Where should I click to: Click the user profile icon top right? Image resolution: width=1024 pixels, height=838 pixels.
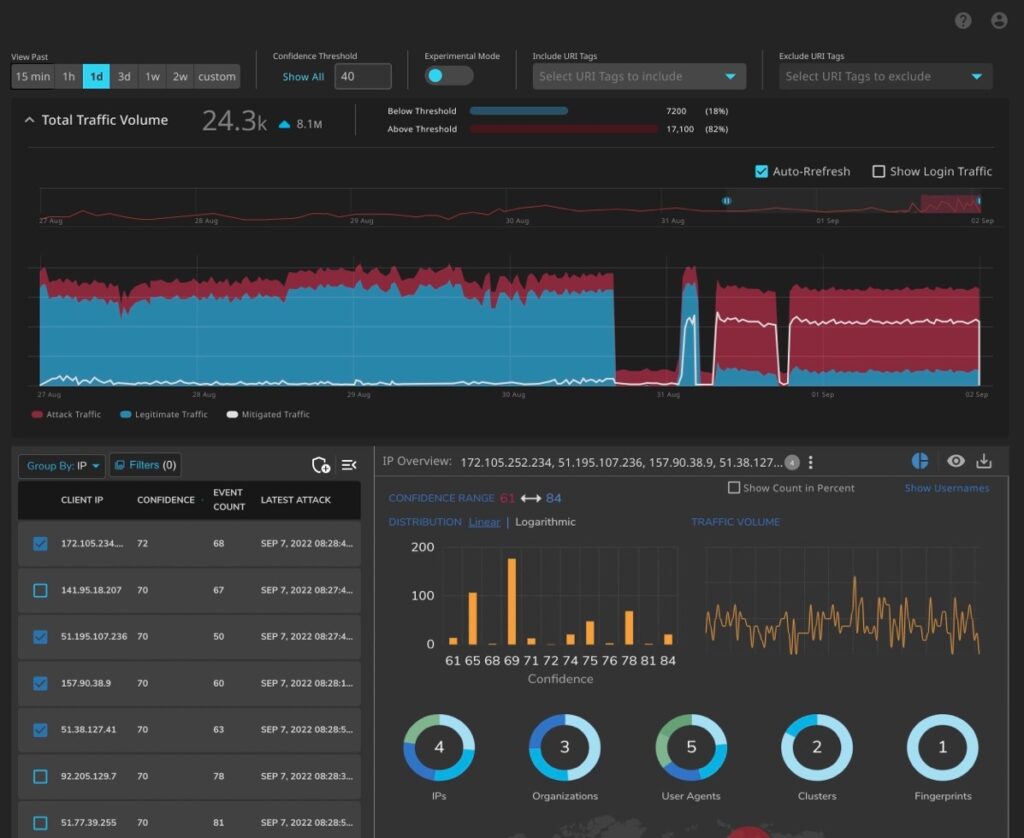tap(998, 19)
